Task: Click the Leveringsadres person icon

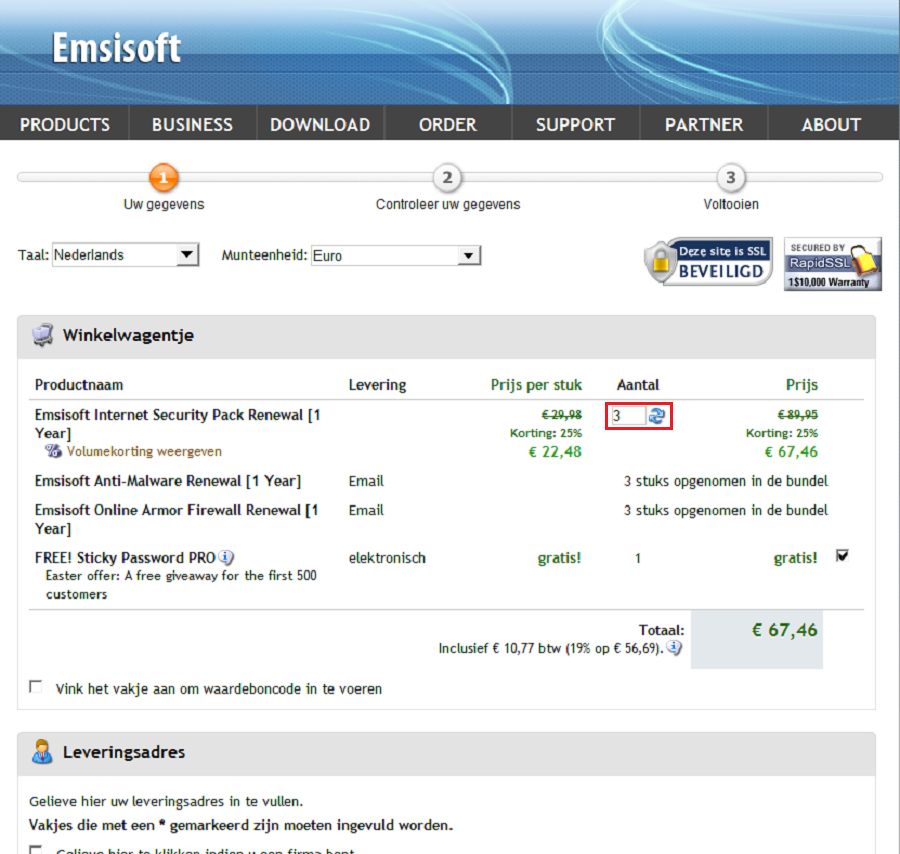Action: click(x=42, y=752)
